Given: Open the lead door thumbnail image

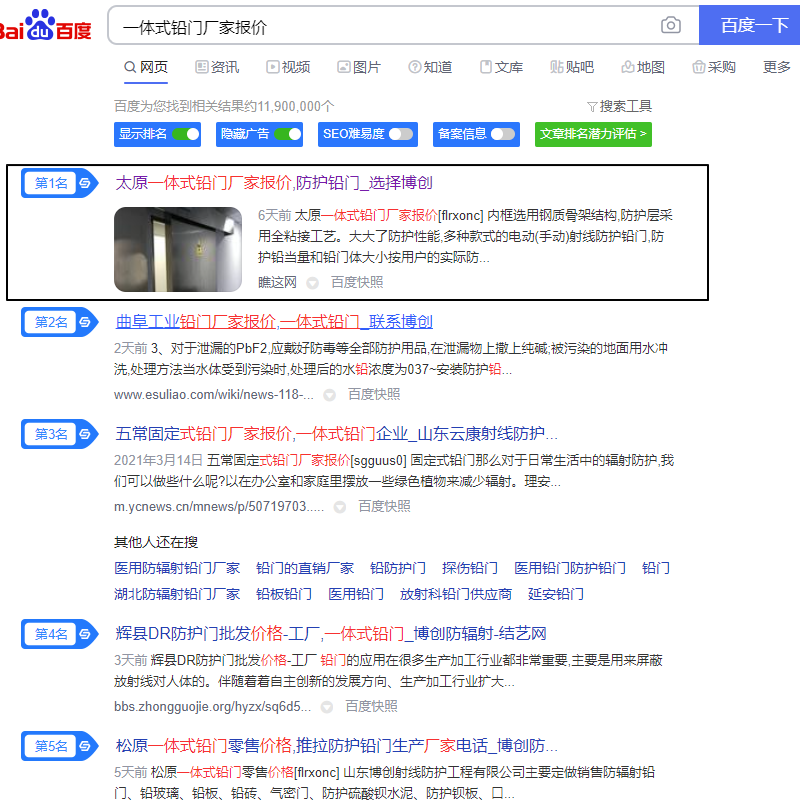Looking at the screenshot, I should tap(178, 249).
